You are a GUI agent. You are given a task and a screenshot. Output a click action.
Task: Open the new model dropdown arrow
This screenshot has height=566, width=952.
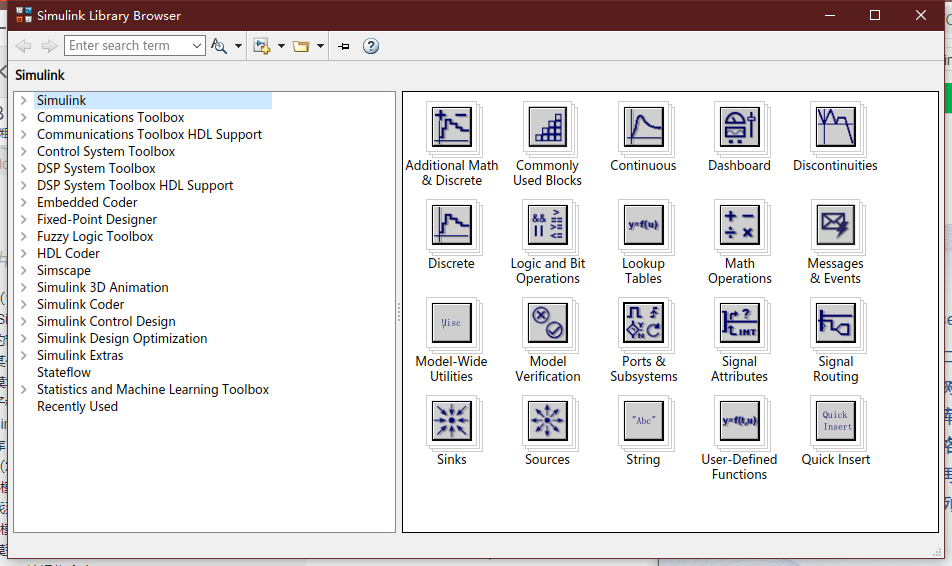click(281, 46)
